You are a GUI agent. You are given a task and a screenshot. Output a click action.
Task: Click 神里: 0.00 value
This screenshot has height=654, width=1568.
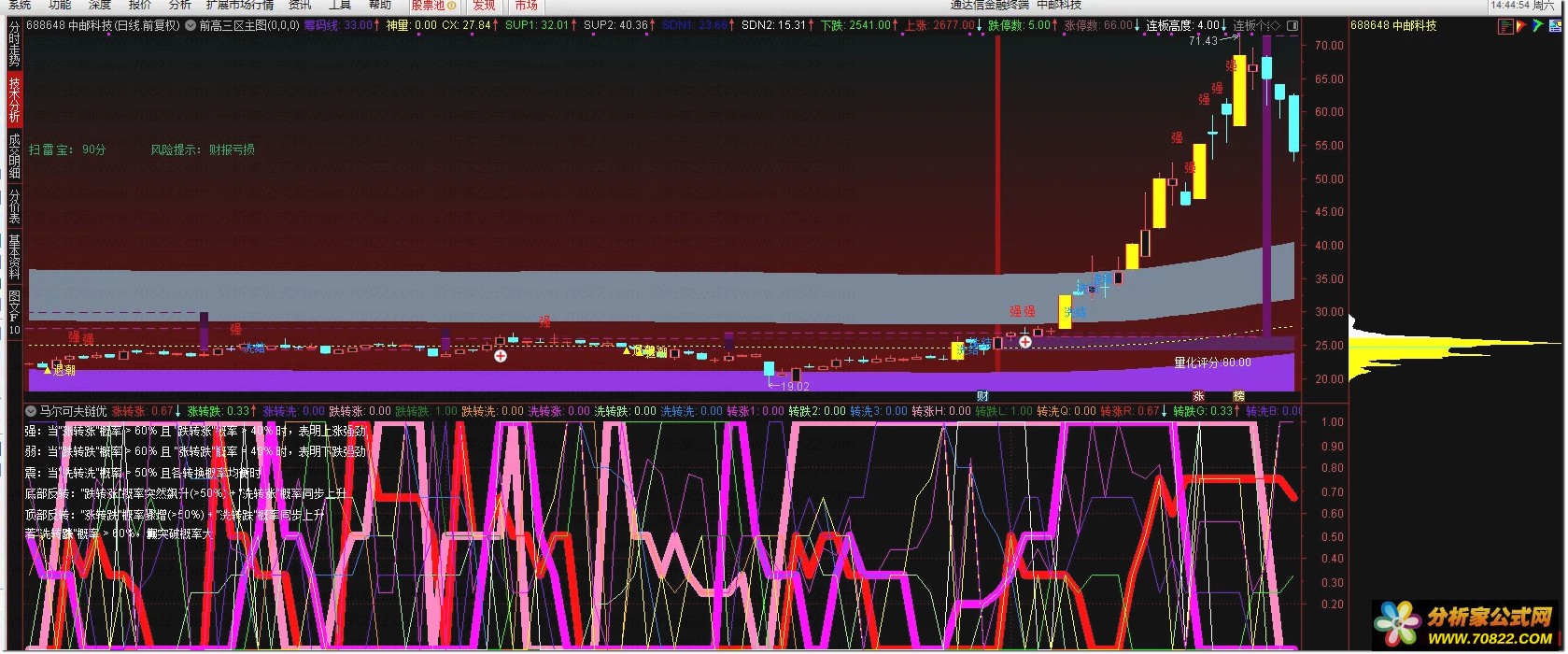pos(411,25)
